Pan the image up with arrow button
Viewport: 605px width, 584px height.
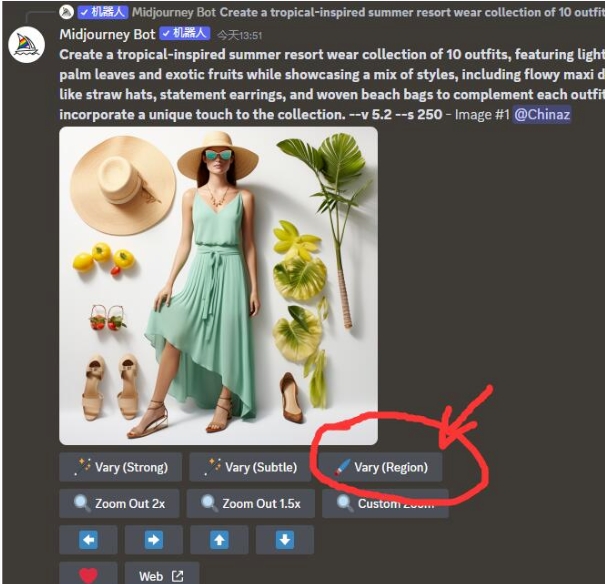tap(219, 539)
